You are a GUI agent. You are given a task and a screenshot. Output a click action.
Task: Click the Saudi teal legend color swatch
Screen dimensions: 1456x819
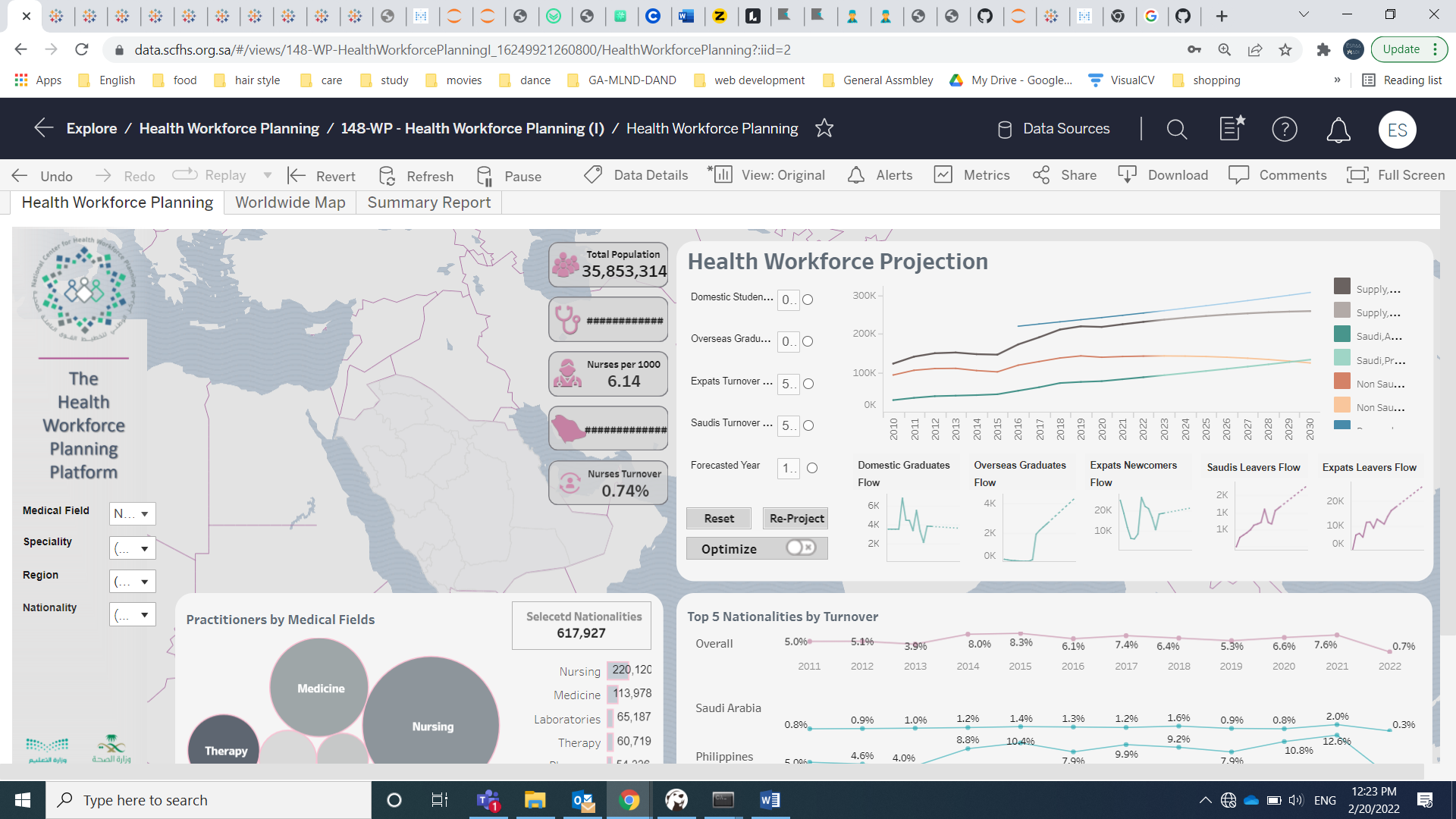coord(1341,334)
